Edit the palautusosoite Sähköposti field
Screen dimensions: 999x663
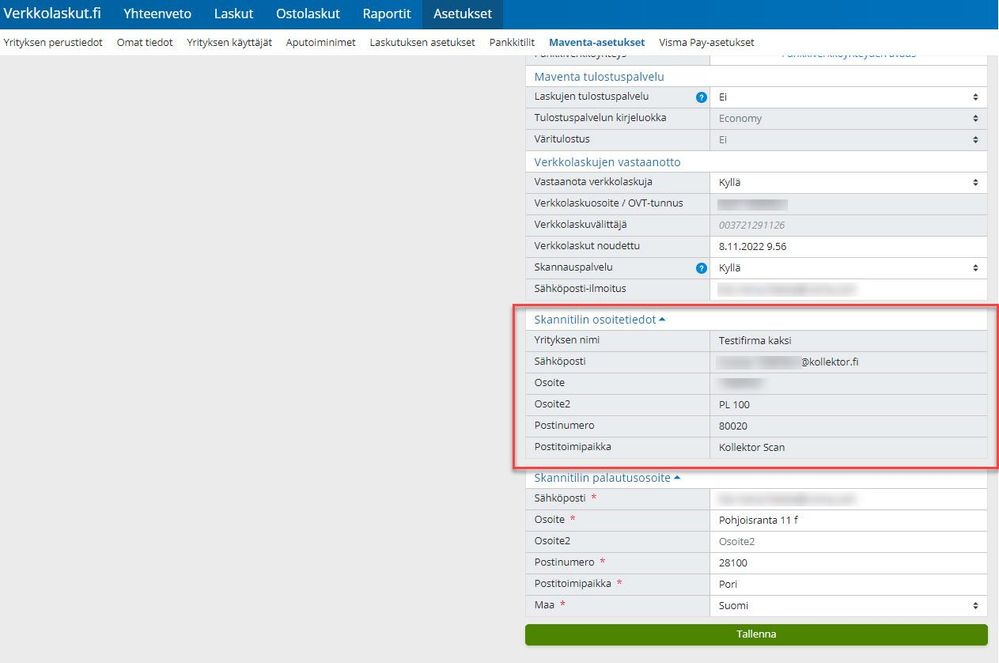[x=849, y=499]
